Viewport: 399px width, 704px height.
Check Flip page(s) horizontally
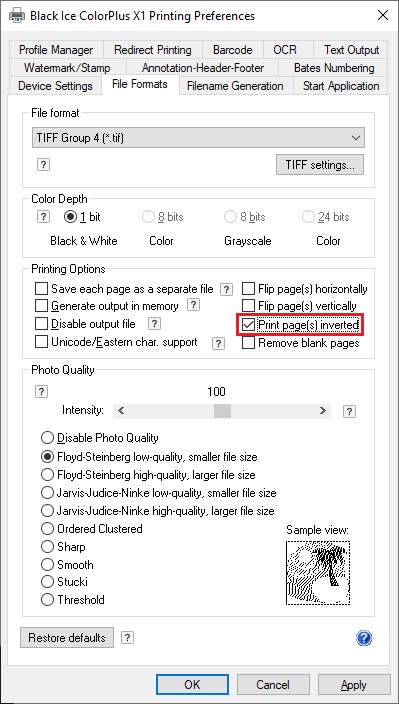(248, 288)
